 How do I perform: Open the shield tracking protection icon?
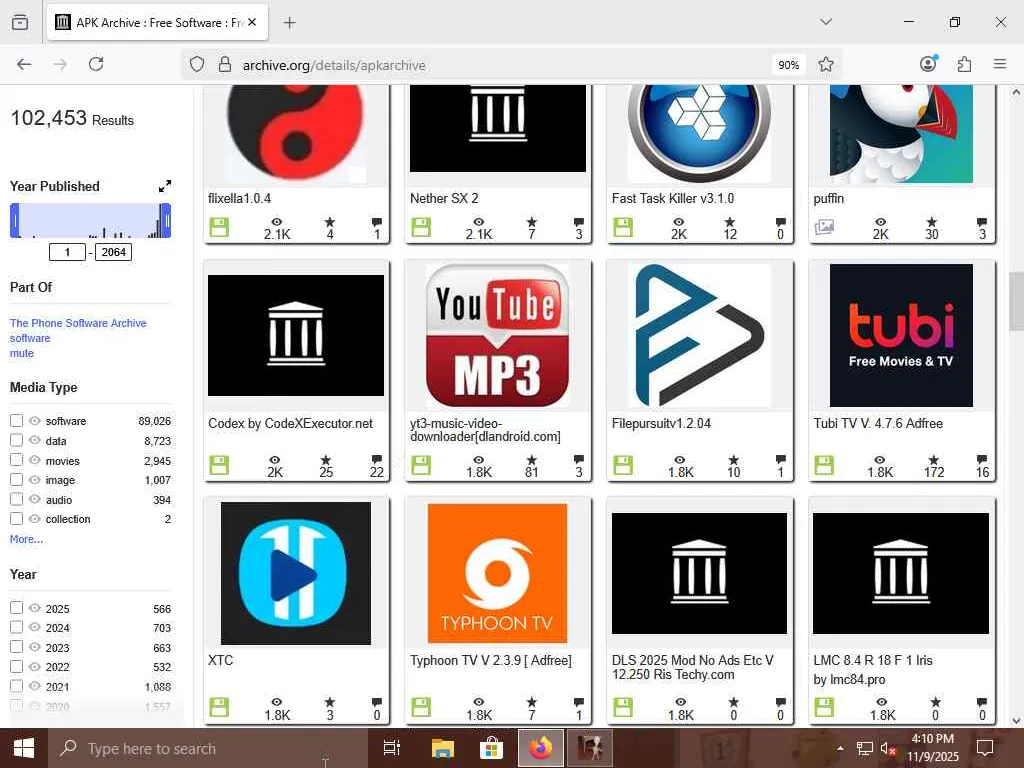(x=197, y=64)
